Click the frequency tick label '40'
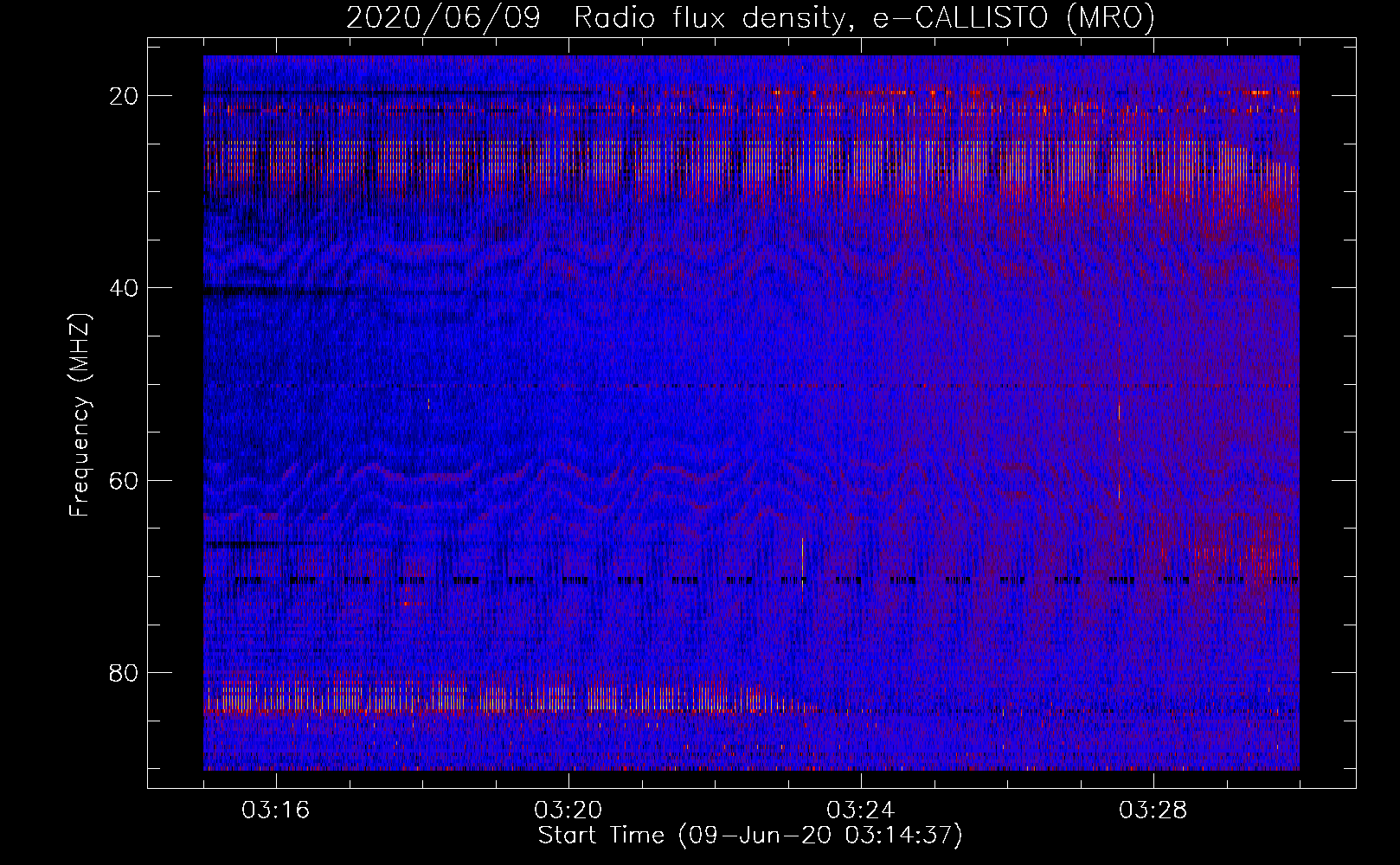 125,288
